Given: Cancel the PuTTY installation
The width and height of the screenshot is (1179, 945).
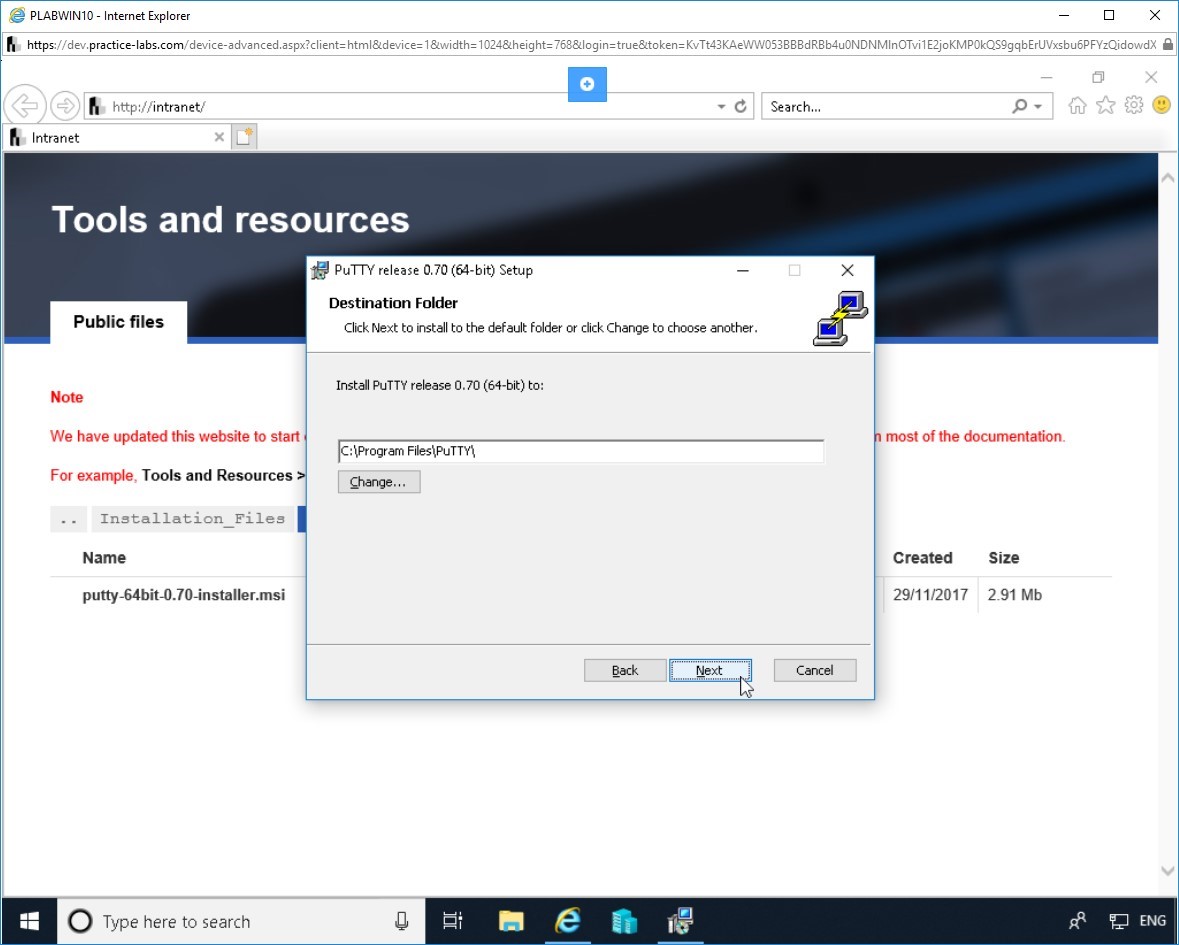Looking at the screenshot, I should click(x=814, y=670).
